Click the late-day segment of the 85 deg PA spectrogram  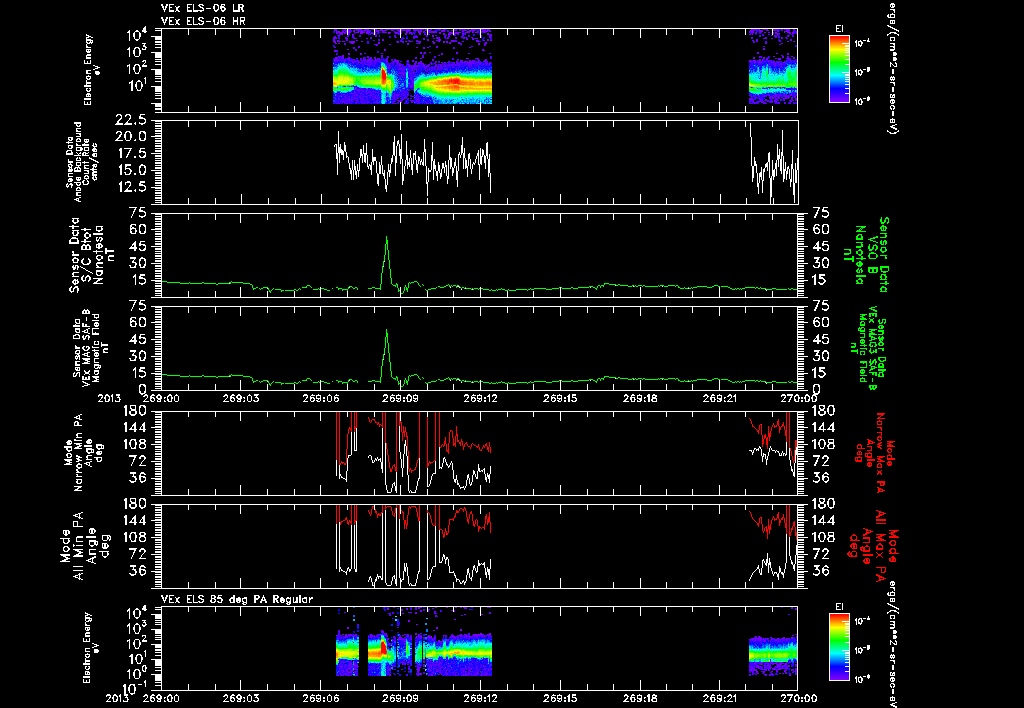click(773, 655)
